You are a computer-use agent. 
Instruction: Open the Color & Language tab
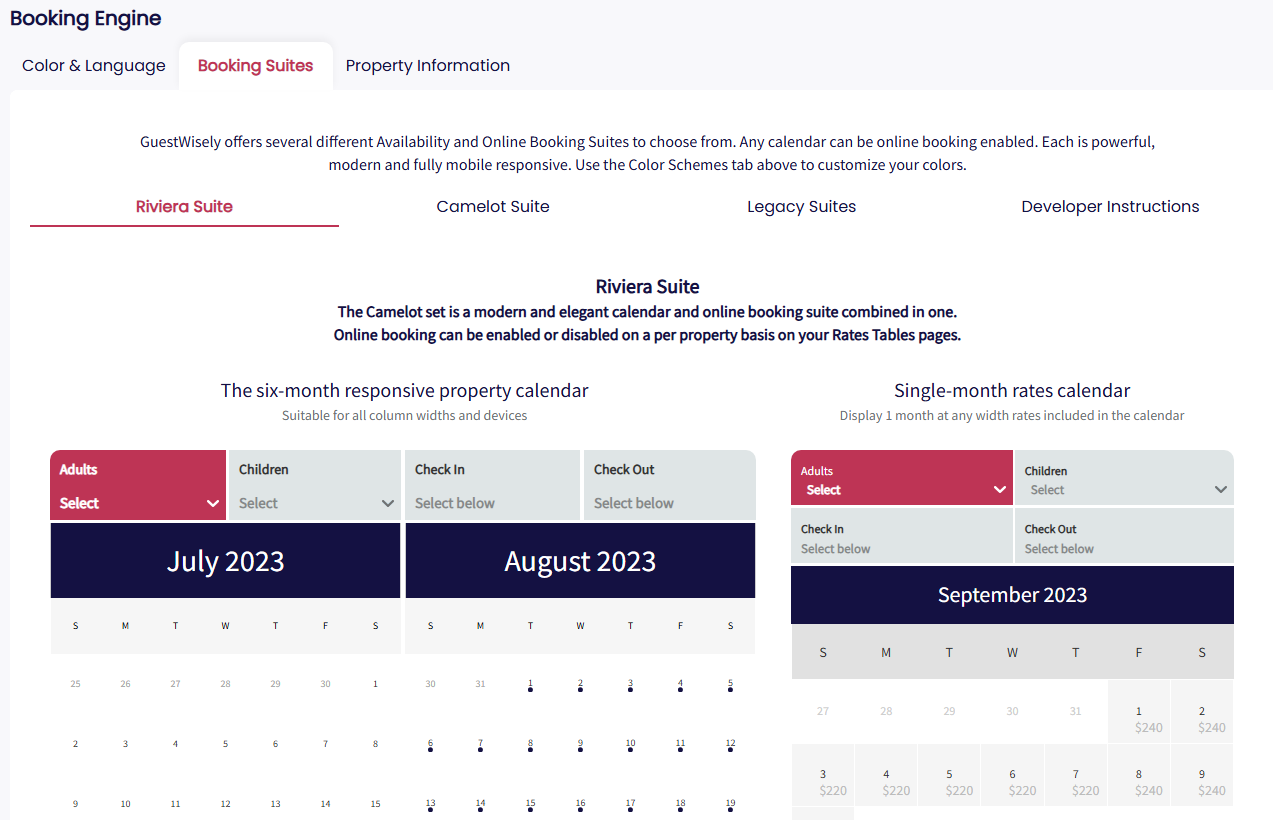pyautogui.click(x=94, y=66)
